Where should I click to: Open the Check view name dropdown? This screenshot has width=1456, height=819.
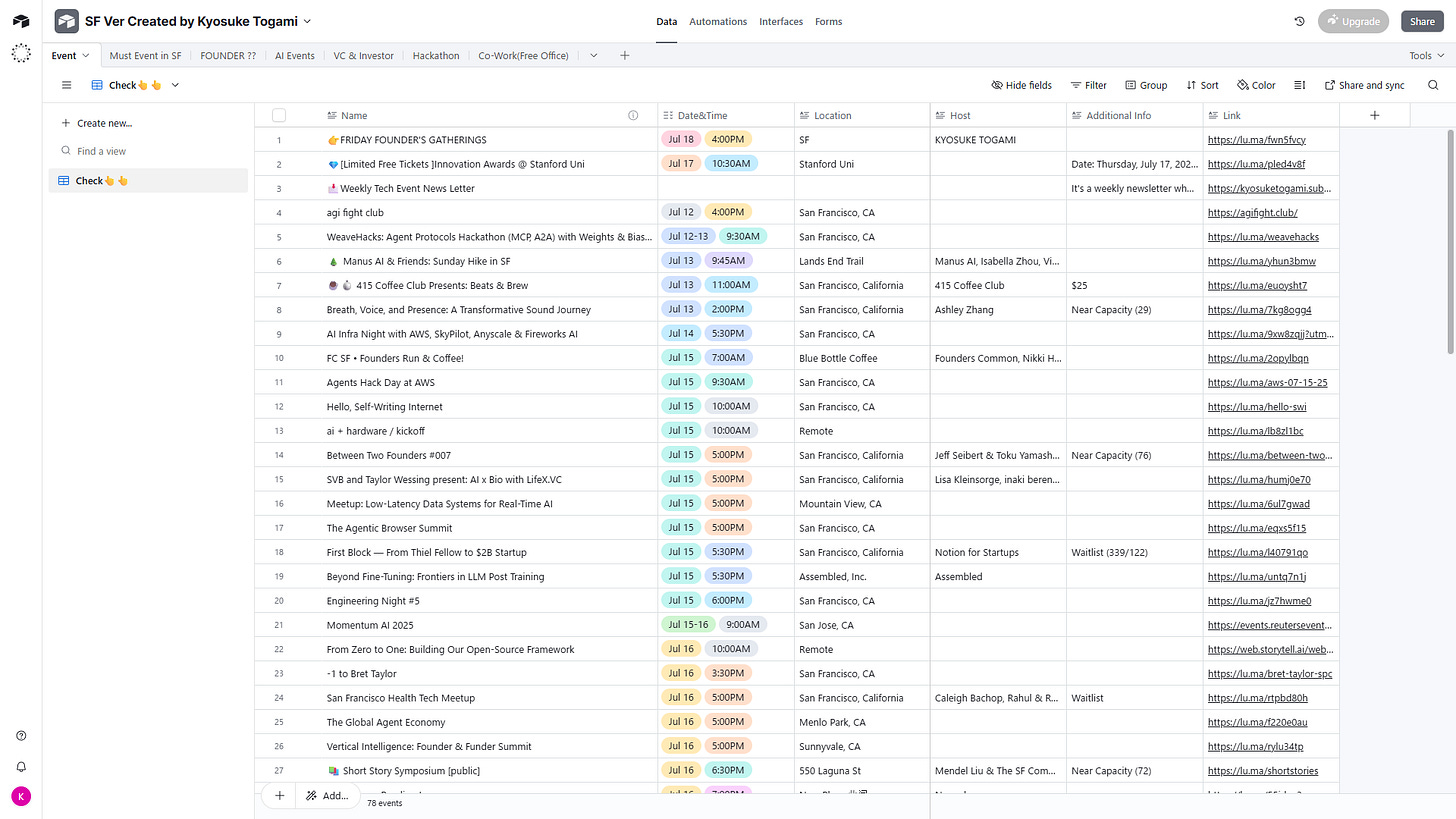[x=175, y=85]
